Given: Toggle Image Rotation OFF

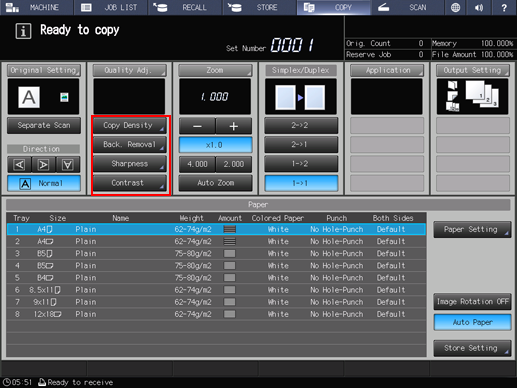Looking at the screenshot, I should [x=472, y=302].
